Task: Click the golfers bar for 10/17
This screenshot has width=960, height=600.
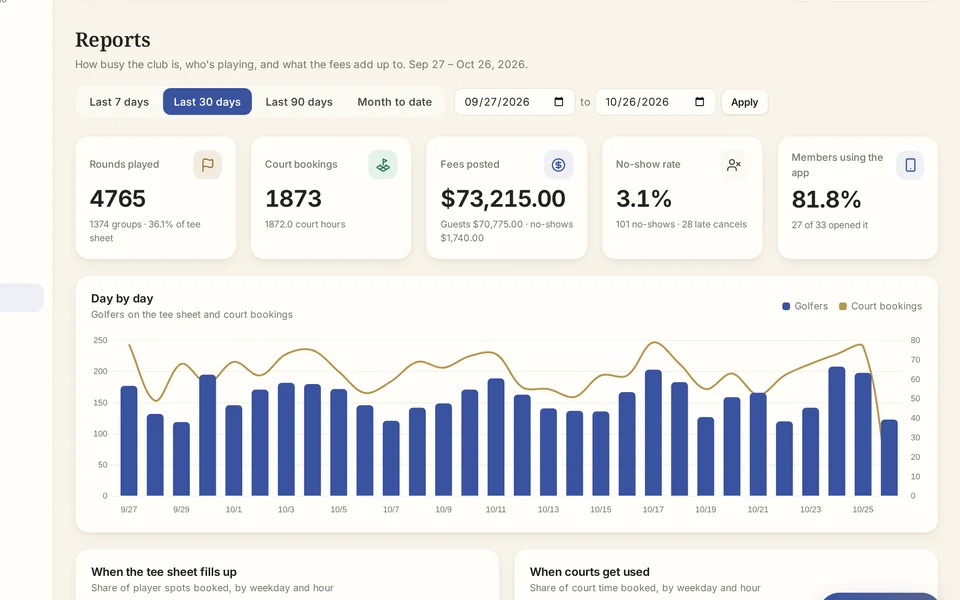Action: tap(653, 433)
